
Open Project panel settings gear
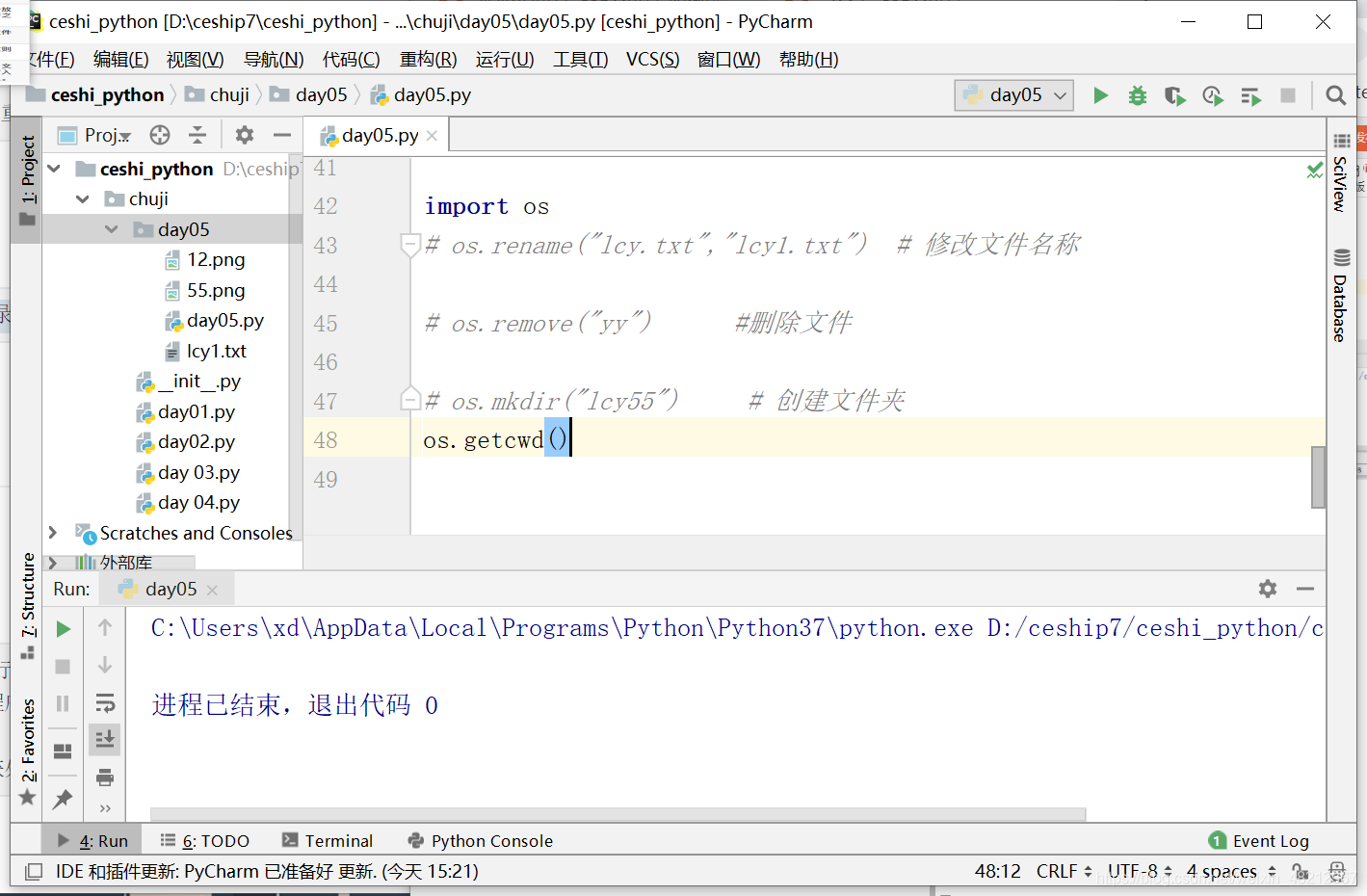point(245,135)
